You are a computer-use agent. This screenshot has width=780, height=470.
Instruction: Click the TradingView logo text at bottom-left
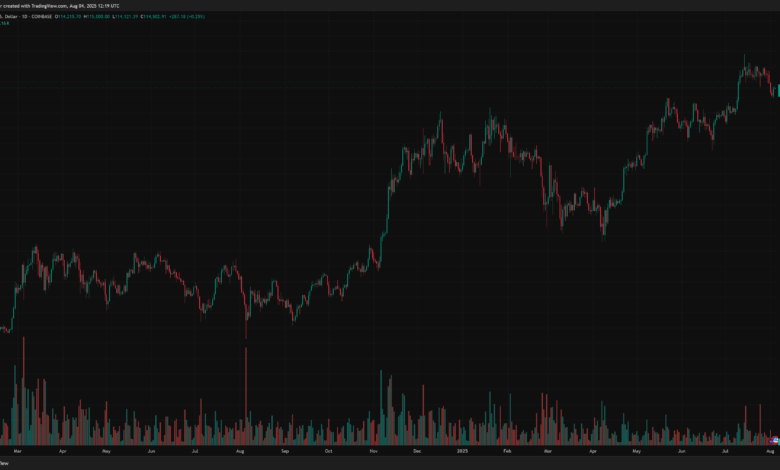5,465
